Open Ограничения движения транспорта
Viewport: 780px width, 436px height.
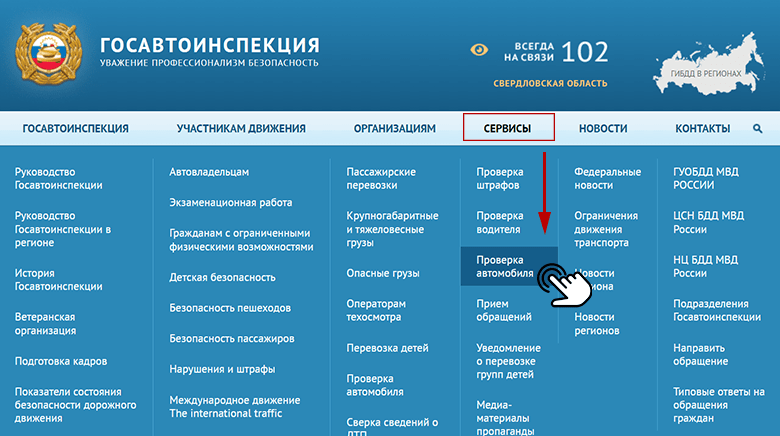coord(606,229)
